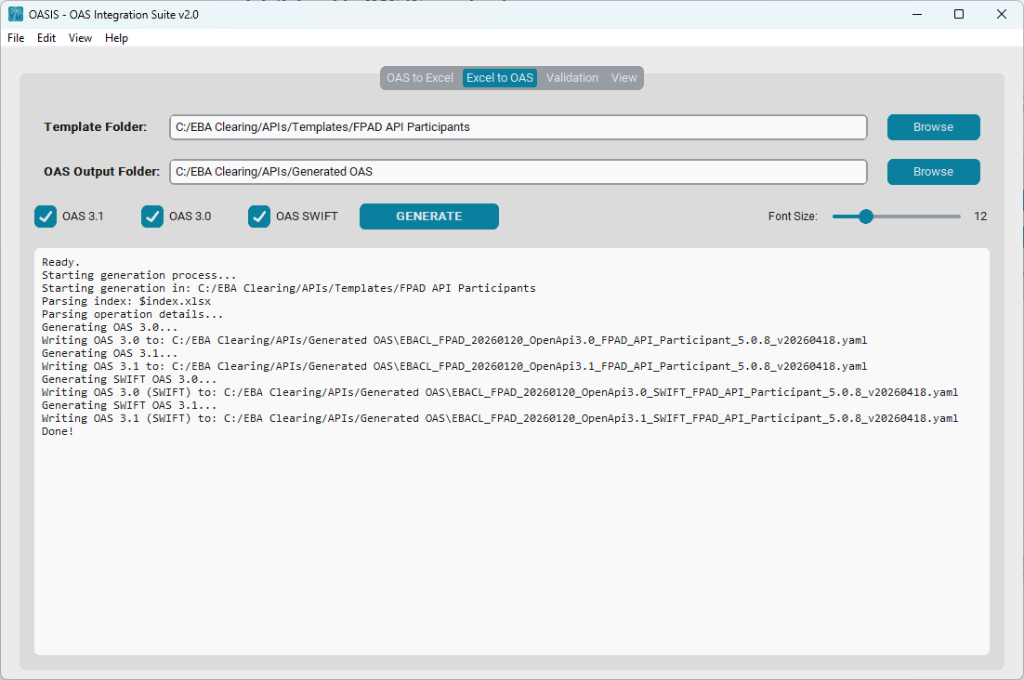Open the File menu
1024x680 pixels.
coord(15,38)
